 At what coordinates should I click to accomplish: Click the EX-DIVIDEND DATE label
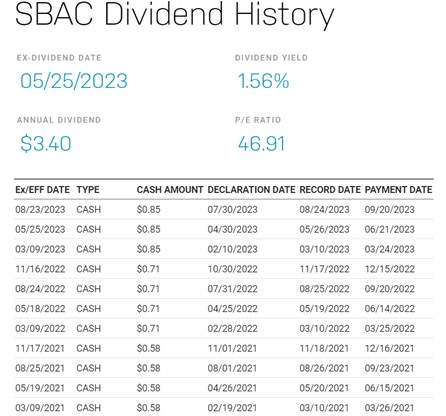[x=59, y=58]
